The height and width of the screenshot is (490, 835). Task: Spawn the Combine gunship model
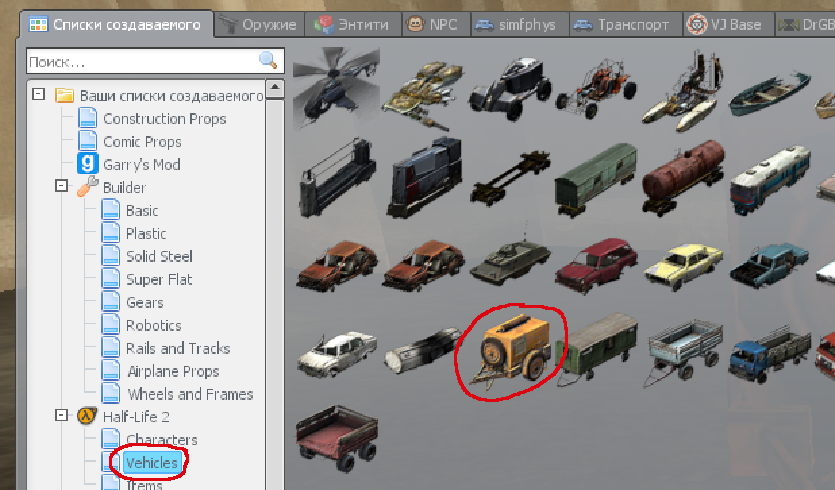coord(422,94)
